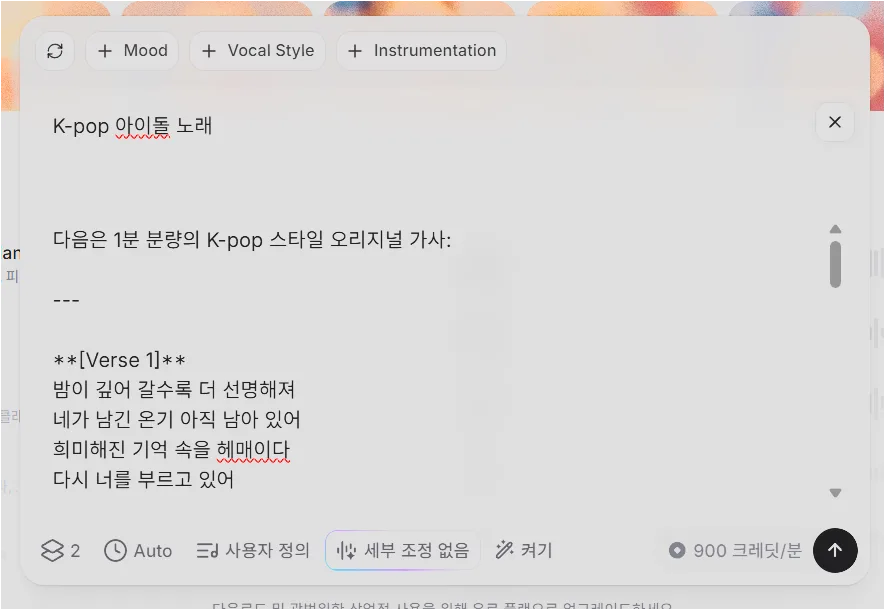Image resolution: width=885 pixels, height=610 pixels.
Task: Click the K-pop 아이돌 노래 title text
Action: 133,126
